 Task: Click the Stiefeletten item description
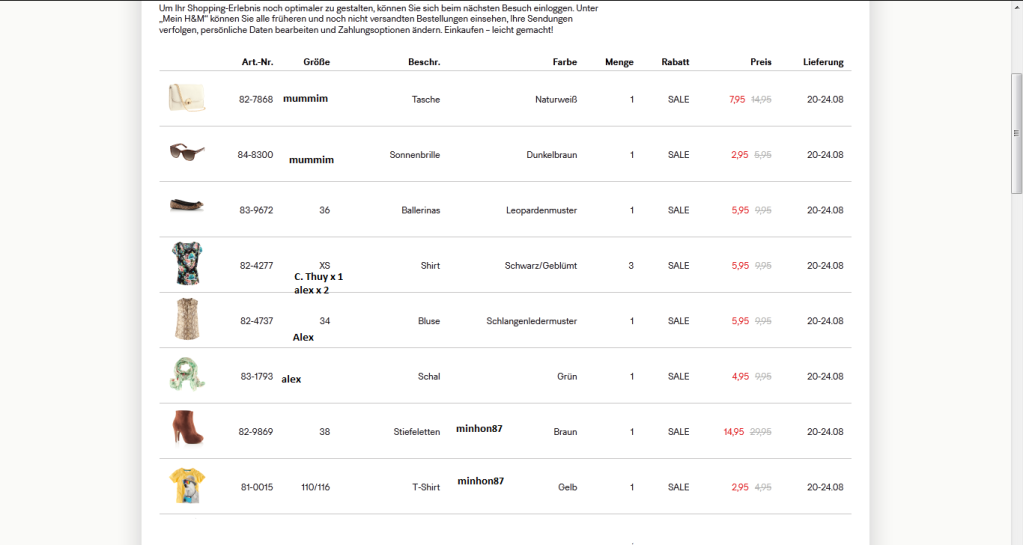click(x=417, y=432)
